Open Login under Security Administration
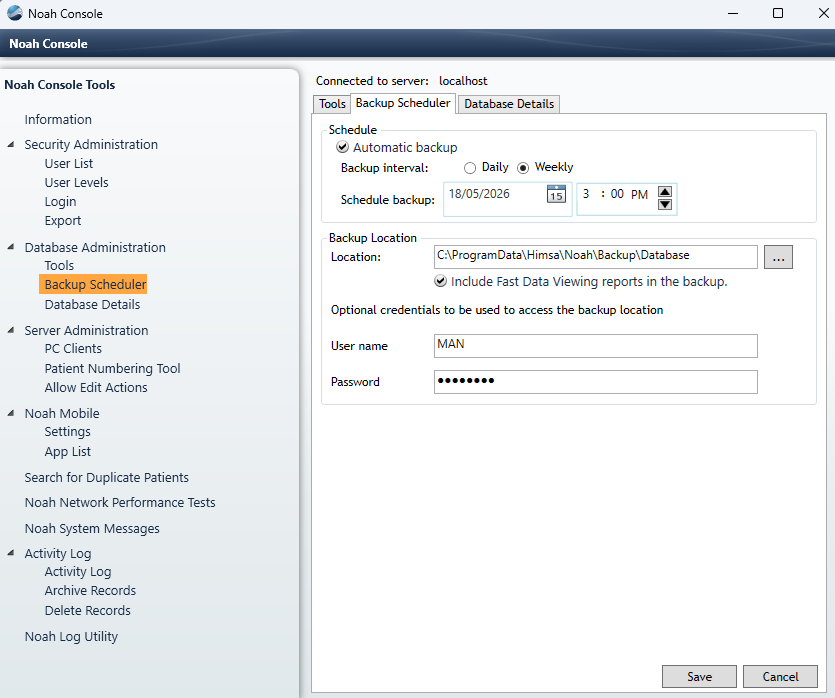This screenshot has height=698, width=835. (60, 202)
